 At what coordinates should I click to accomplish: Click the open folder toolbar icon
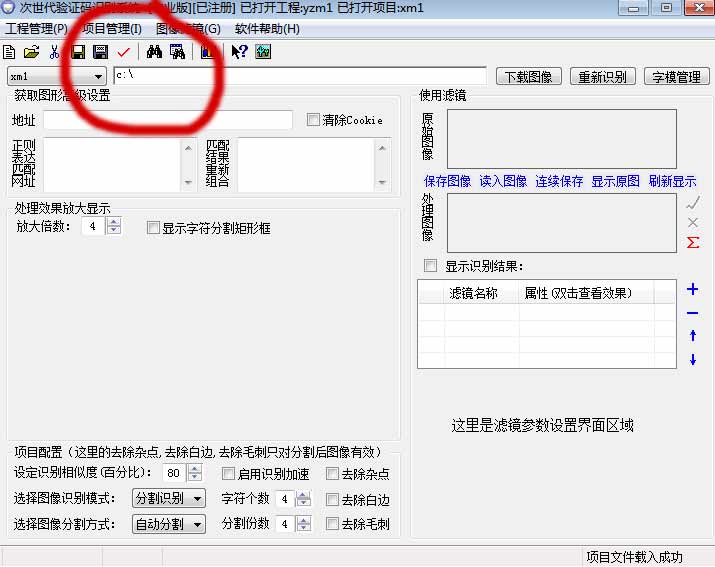31,52
